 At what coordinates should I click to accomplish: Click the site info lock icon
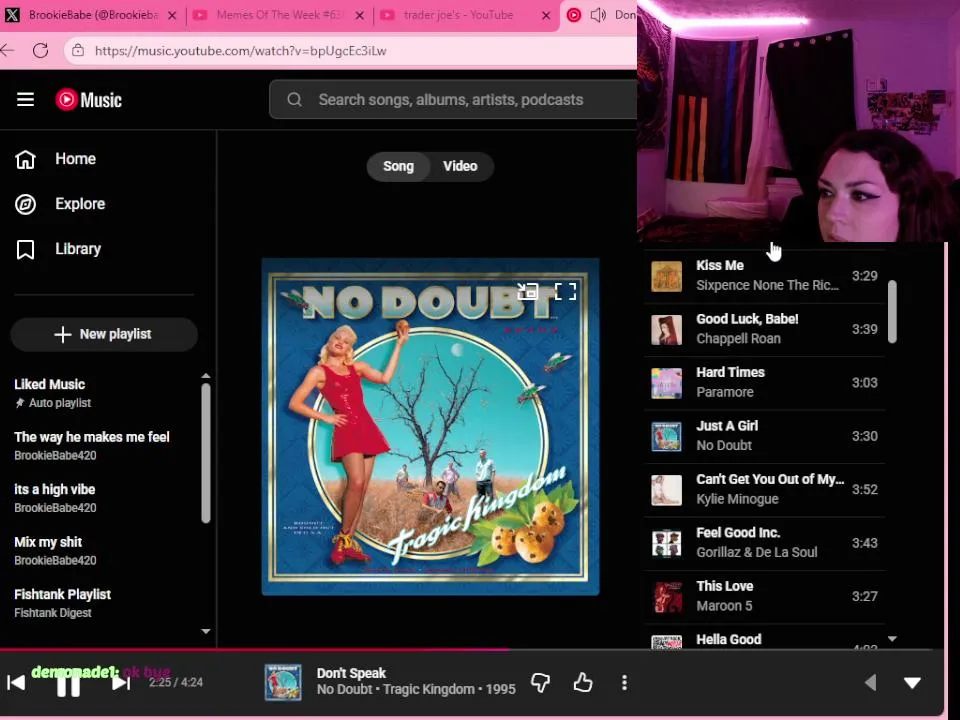78,50
